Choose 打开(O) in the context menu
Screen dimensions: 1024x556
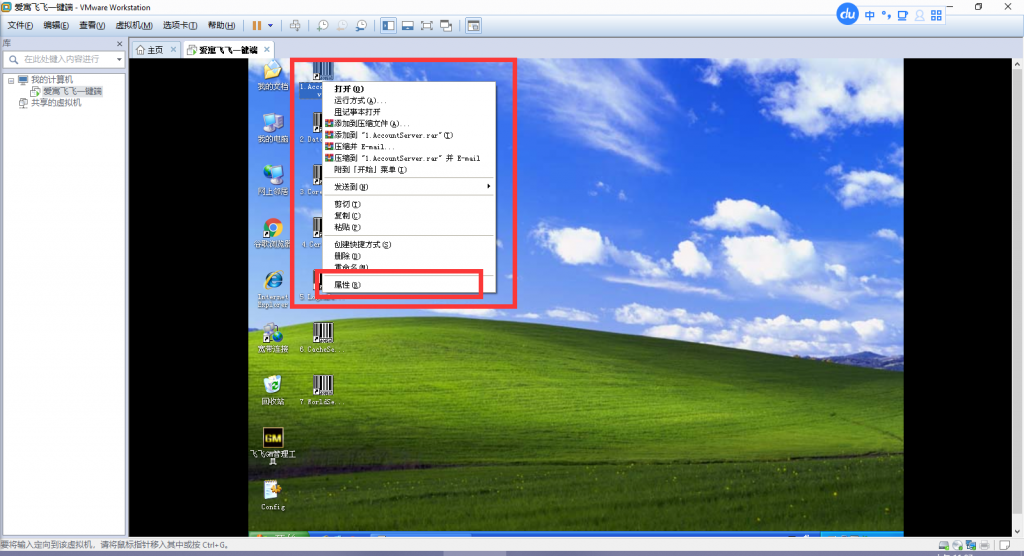(349, 89)
